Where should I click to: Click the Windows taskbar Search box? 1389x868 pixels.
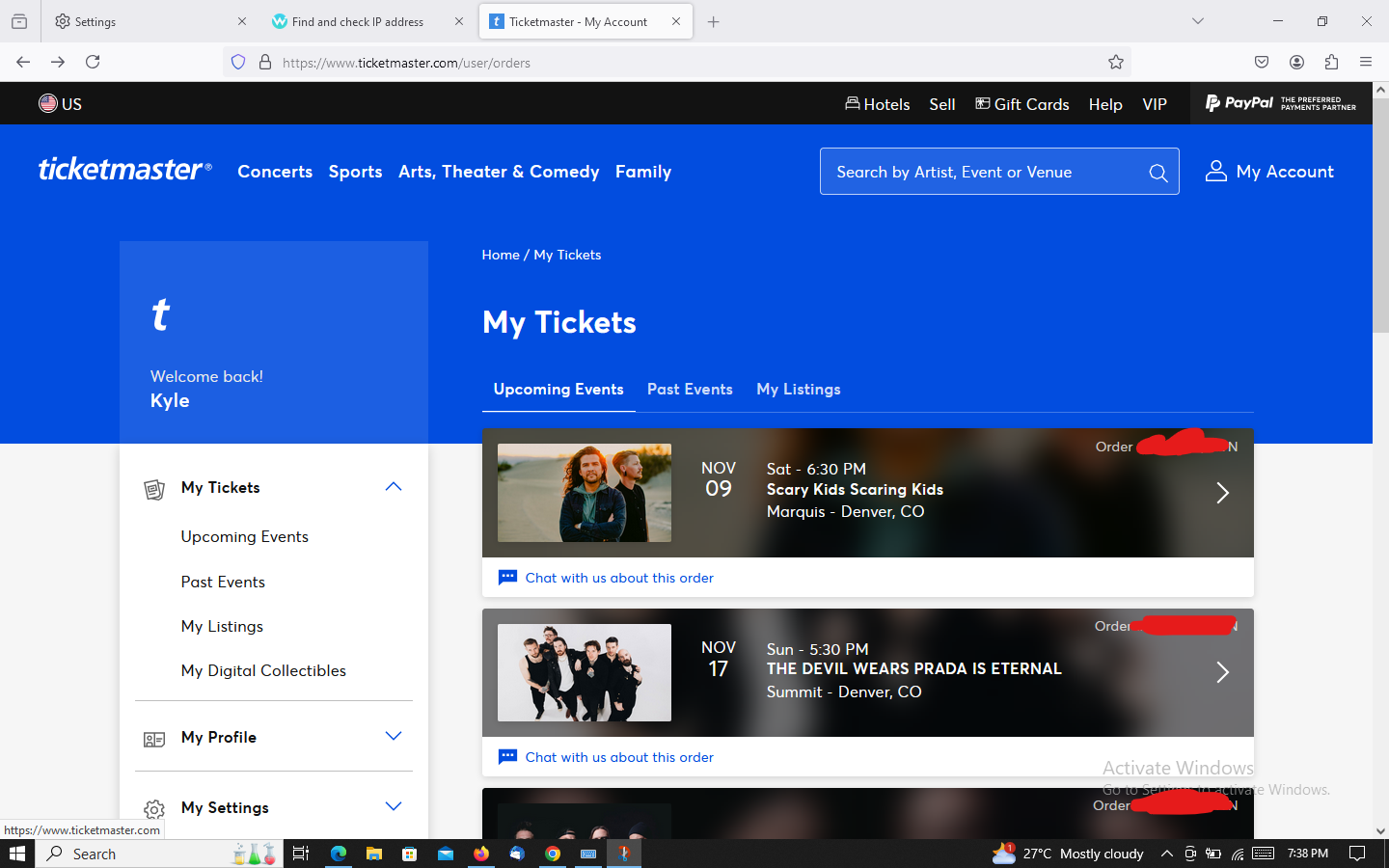coord(160,854)
